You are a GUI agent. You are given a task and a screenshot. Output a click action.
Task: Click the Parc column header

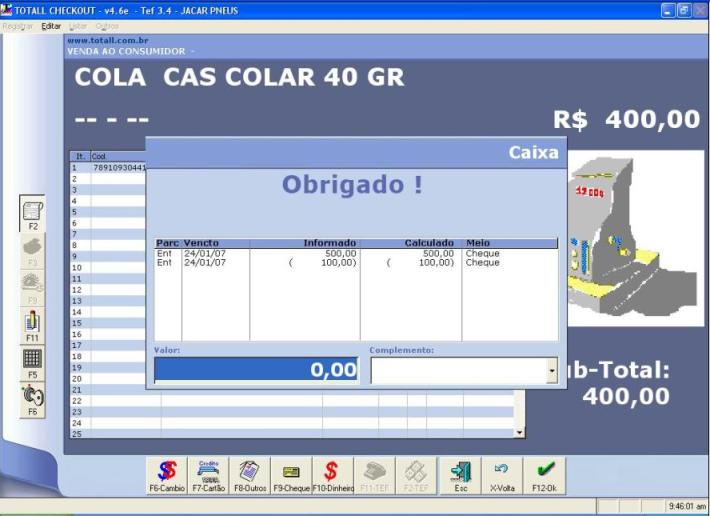coord(168,243)
